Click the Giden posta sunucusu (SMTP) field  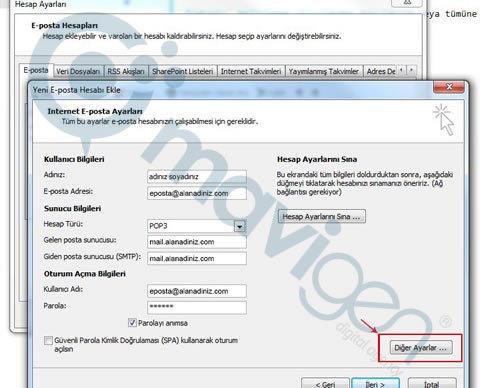coord(197,258)
